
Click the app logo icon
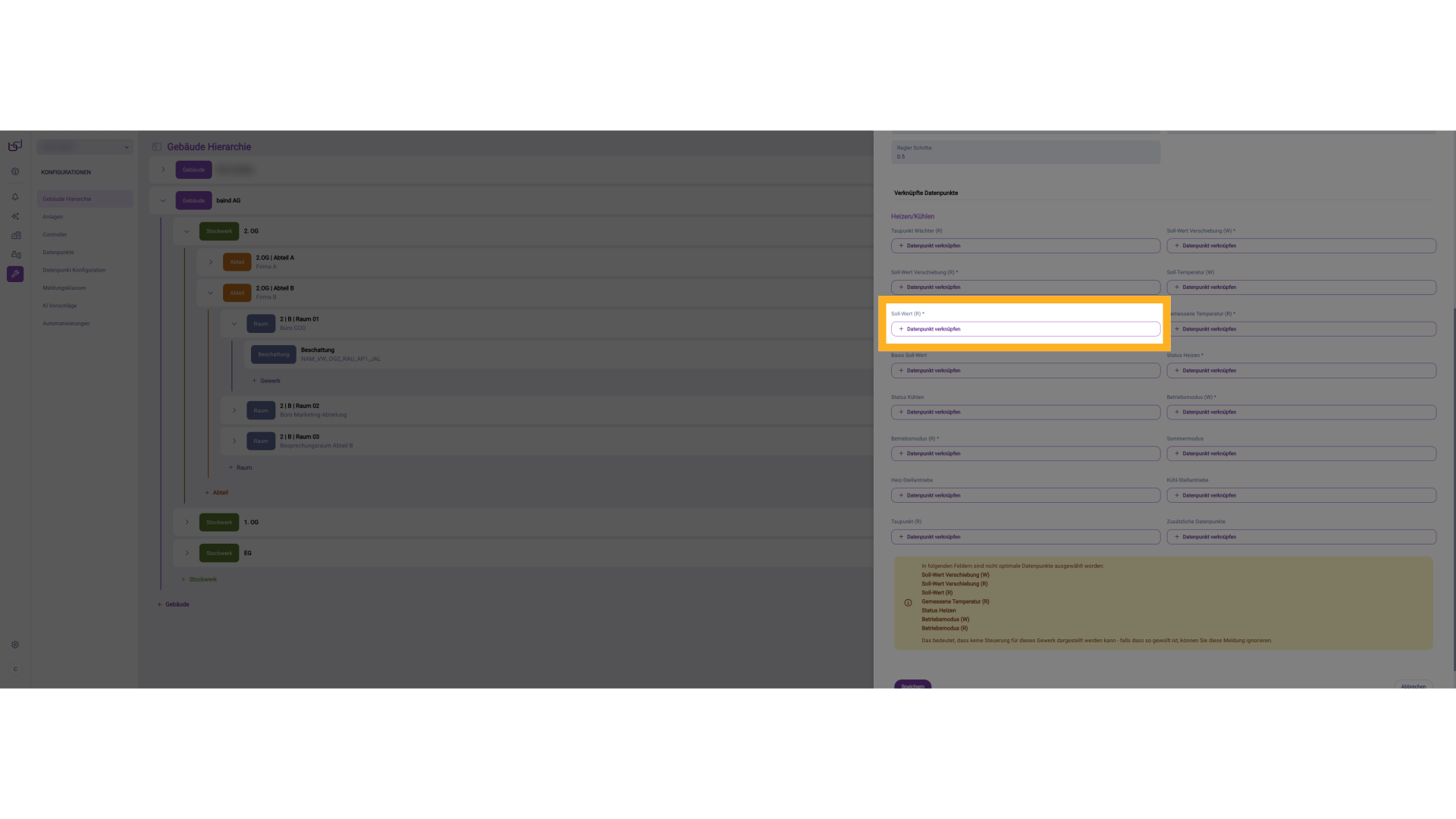[x=15, y=146]
